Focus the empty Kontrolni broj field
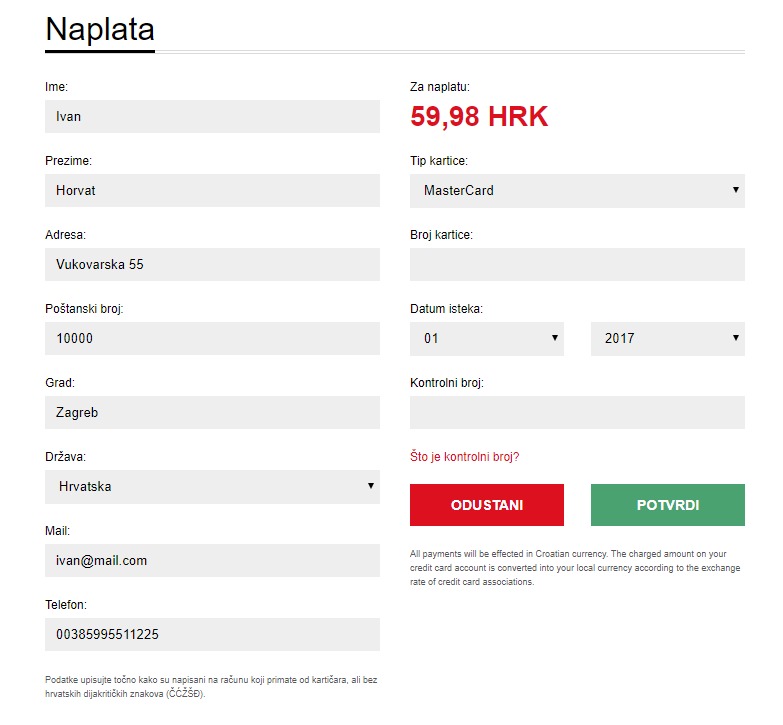 [x=577, y=413]
